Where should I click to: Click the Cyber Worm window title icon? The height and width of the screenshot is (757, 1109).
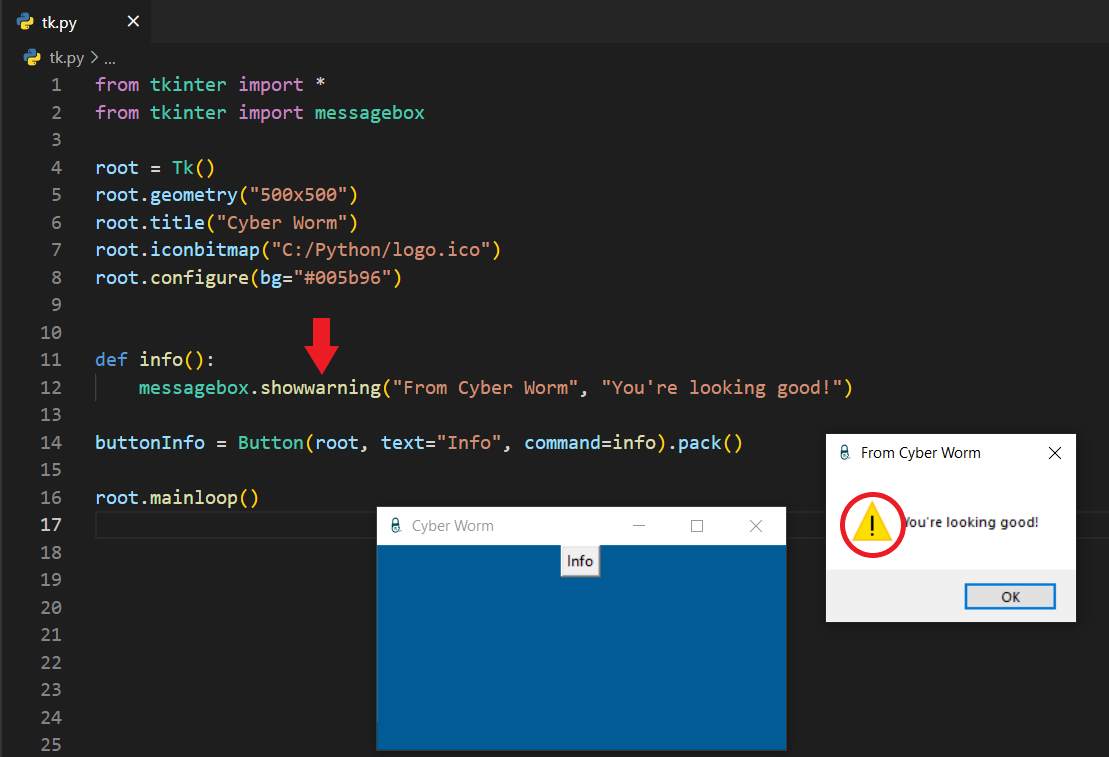tap(395, 526)
